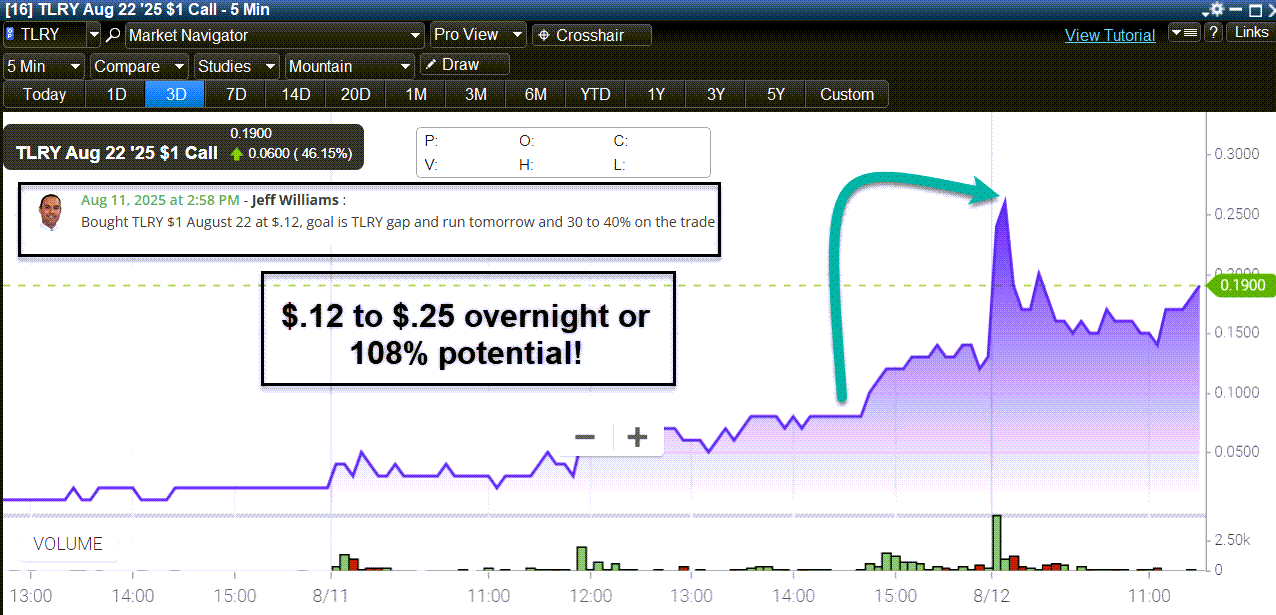Click the question mark help icon
The width and height of the screenshot is (1276, 615).
1212,33
